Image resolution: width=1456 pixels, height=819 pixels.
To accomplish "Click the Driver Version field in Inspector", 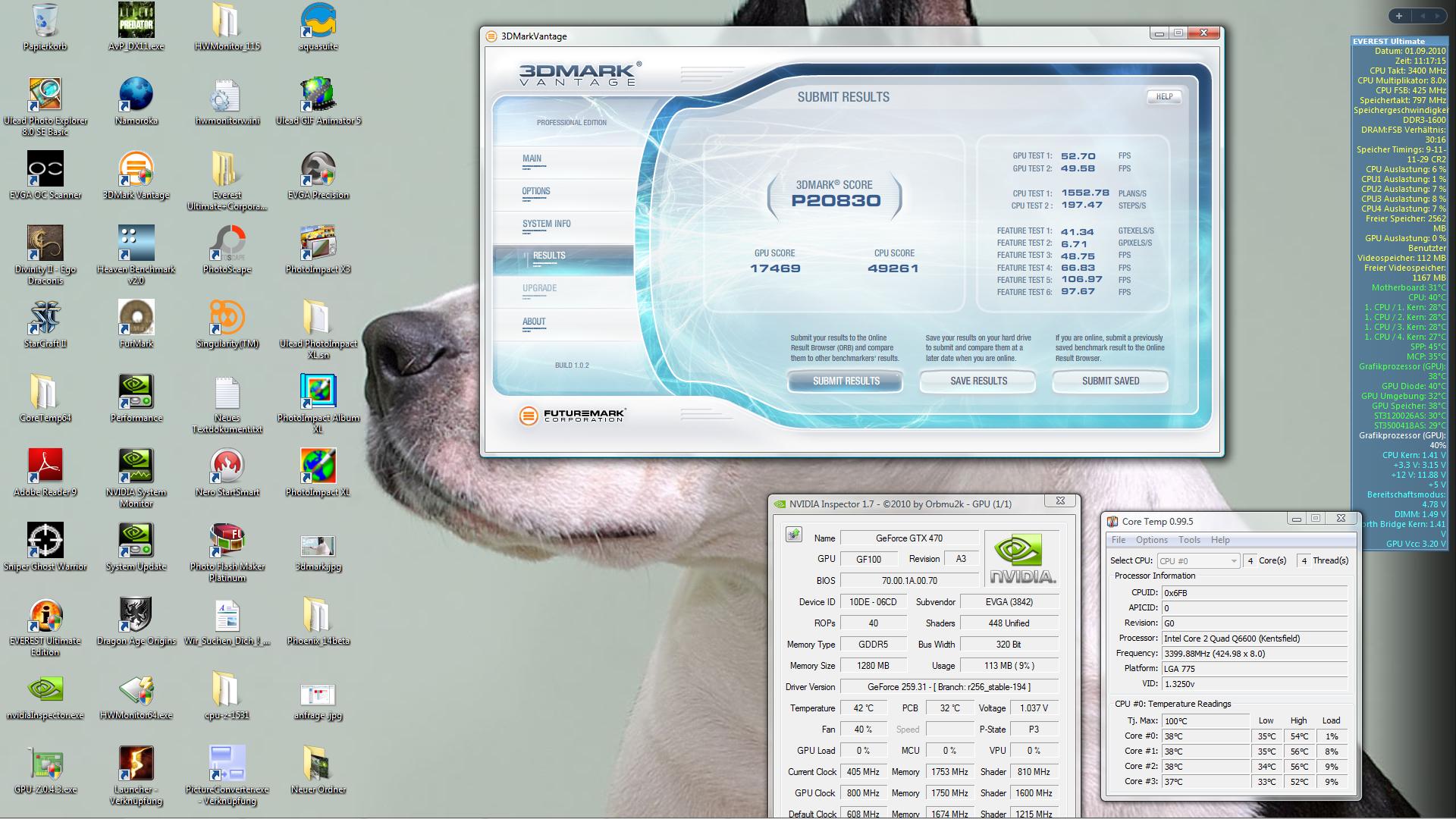I will coord(948,687).
